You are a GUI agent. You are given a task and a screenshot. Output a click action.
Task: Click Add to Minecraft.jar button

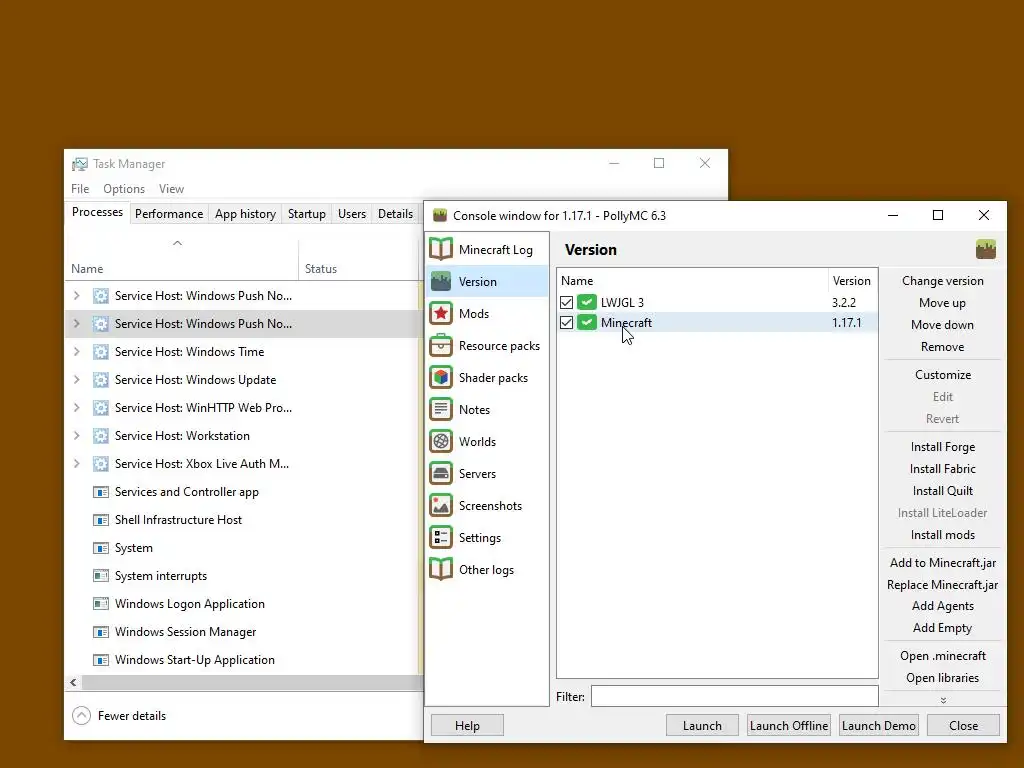click(x=942, y=562)
